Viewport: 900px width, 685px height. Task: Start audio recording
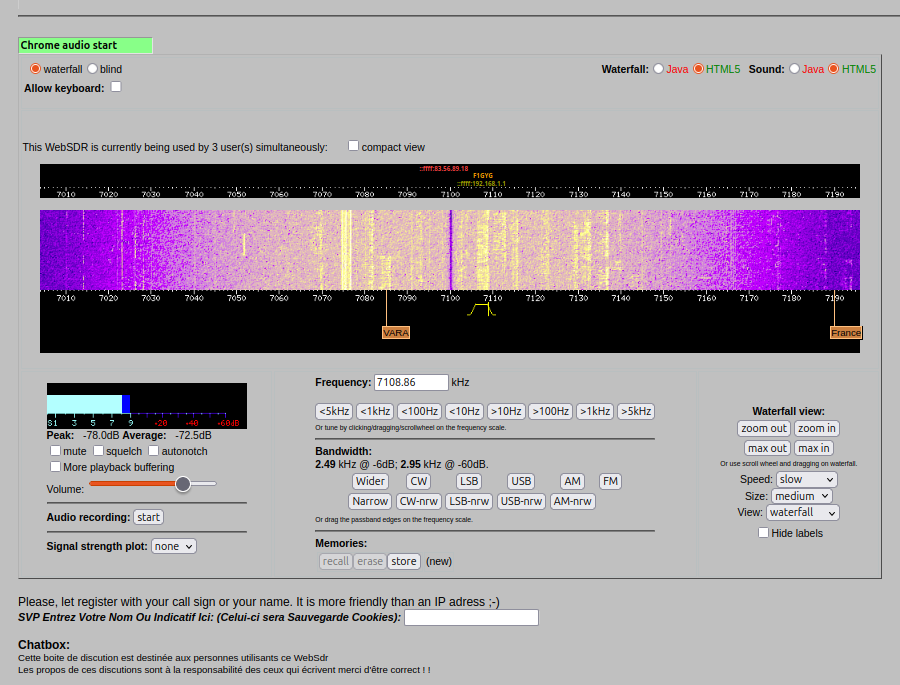(148, 517)
